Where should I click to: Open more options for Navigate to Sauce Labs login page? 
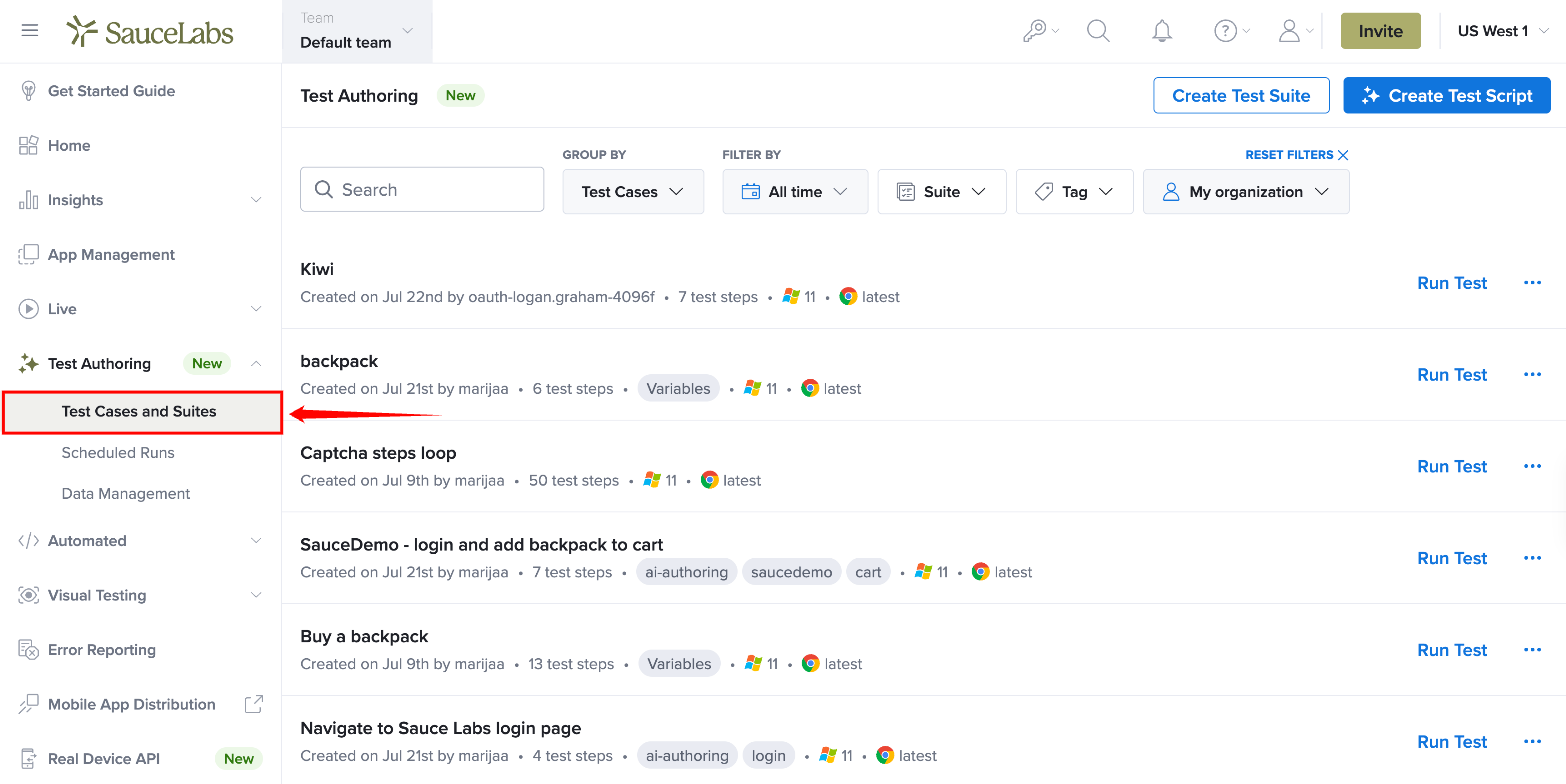click(1532, 742)
